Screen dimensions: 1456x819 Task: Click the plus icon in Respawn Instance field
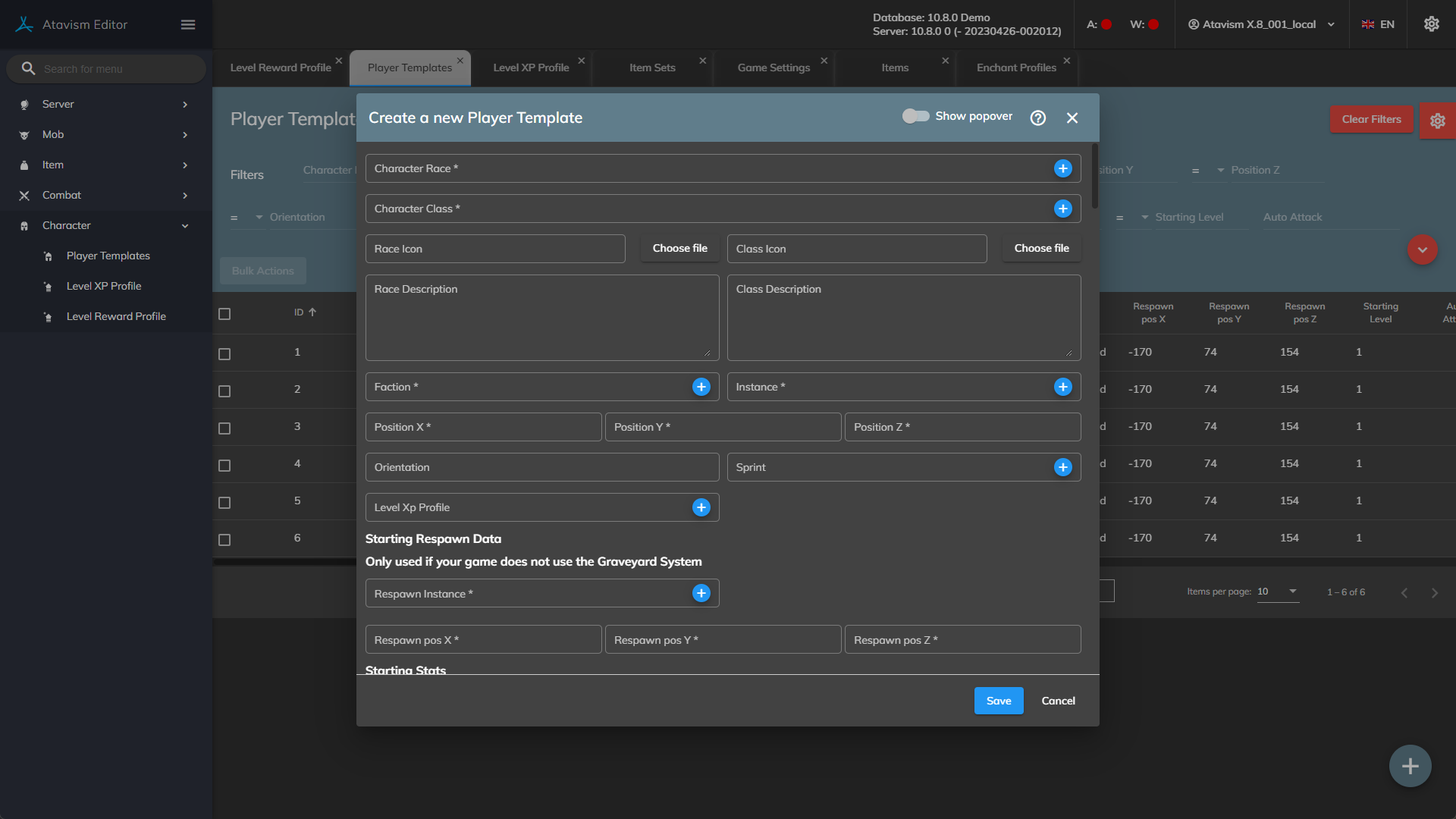tap(701, 593)
